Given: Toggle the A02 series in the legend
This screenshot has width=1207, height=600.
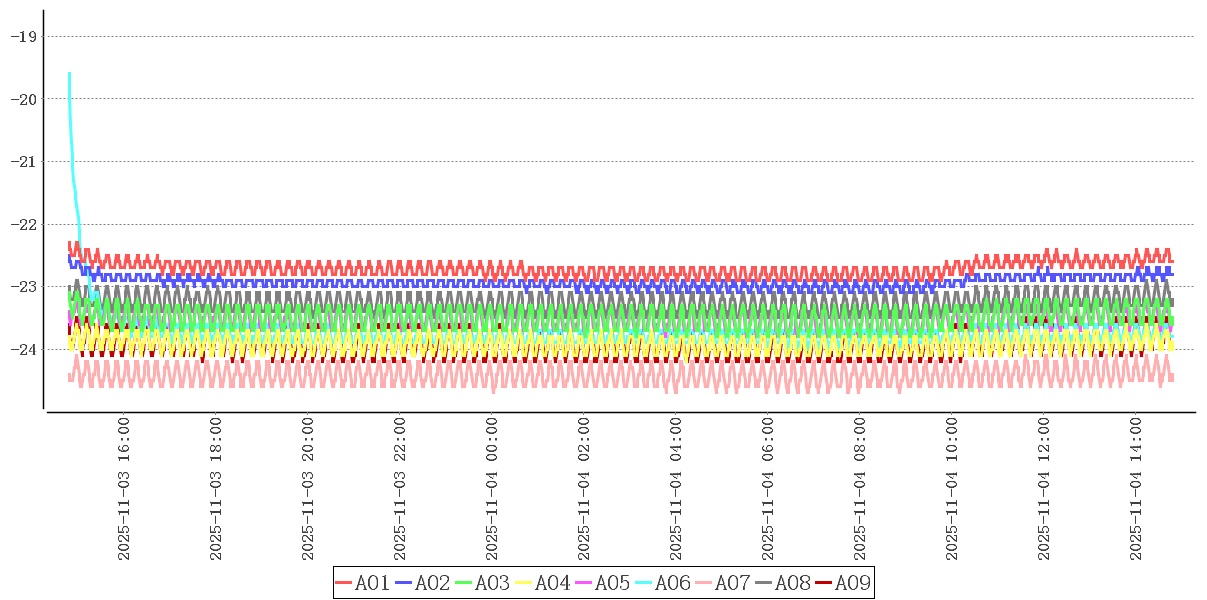Looking at the screenshot, I should tap(422, 583).
